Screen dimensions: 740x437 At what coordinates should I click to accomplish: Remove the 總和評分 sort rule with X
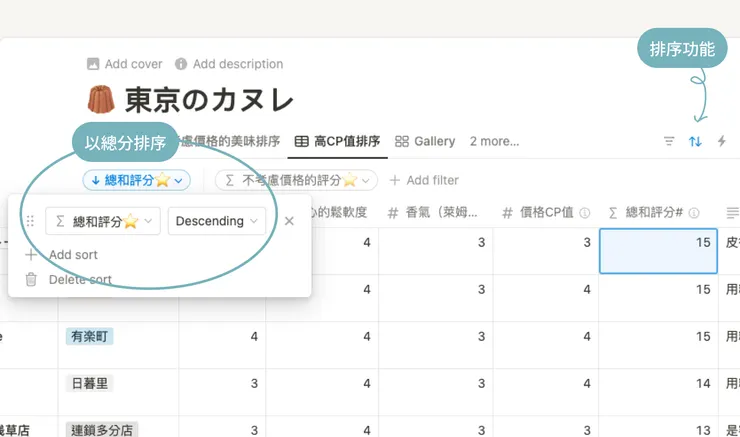(289, 221)
